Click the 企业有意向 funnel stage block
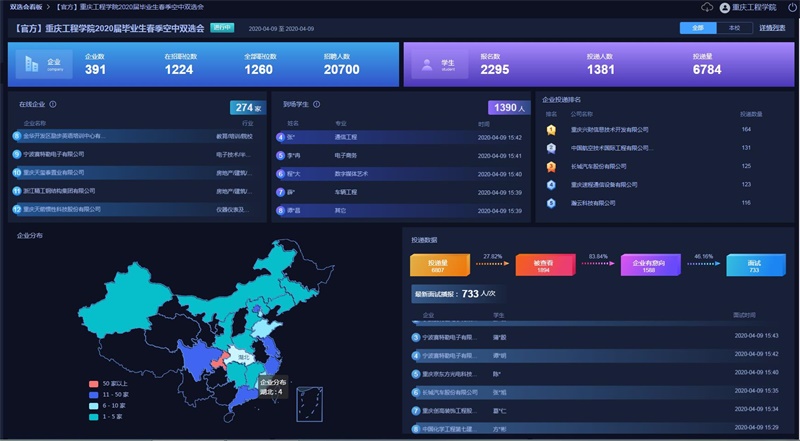 click(650, 264)
